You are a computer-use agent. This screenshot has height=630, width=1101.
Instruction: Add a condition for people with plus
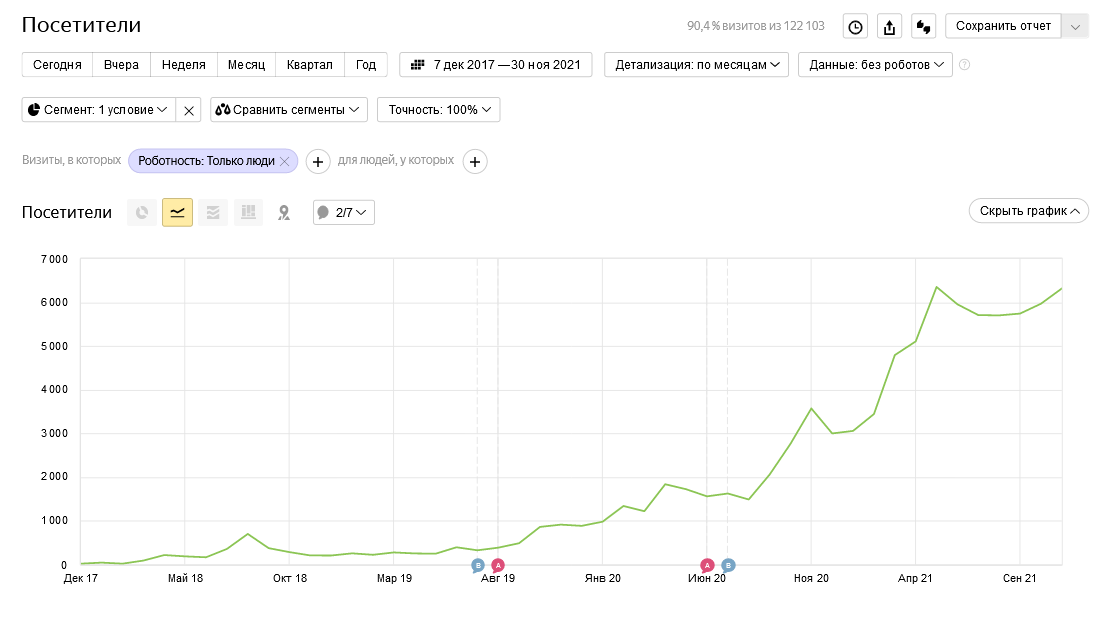pos(475,161)
